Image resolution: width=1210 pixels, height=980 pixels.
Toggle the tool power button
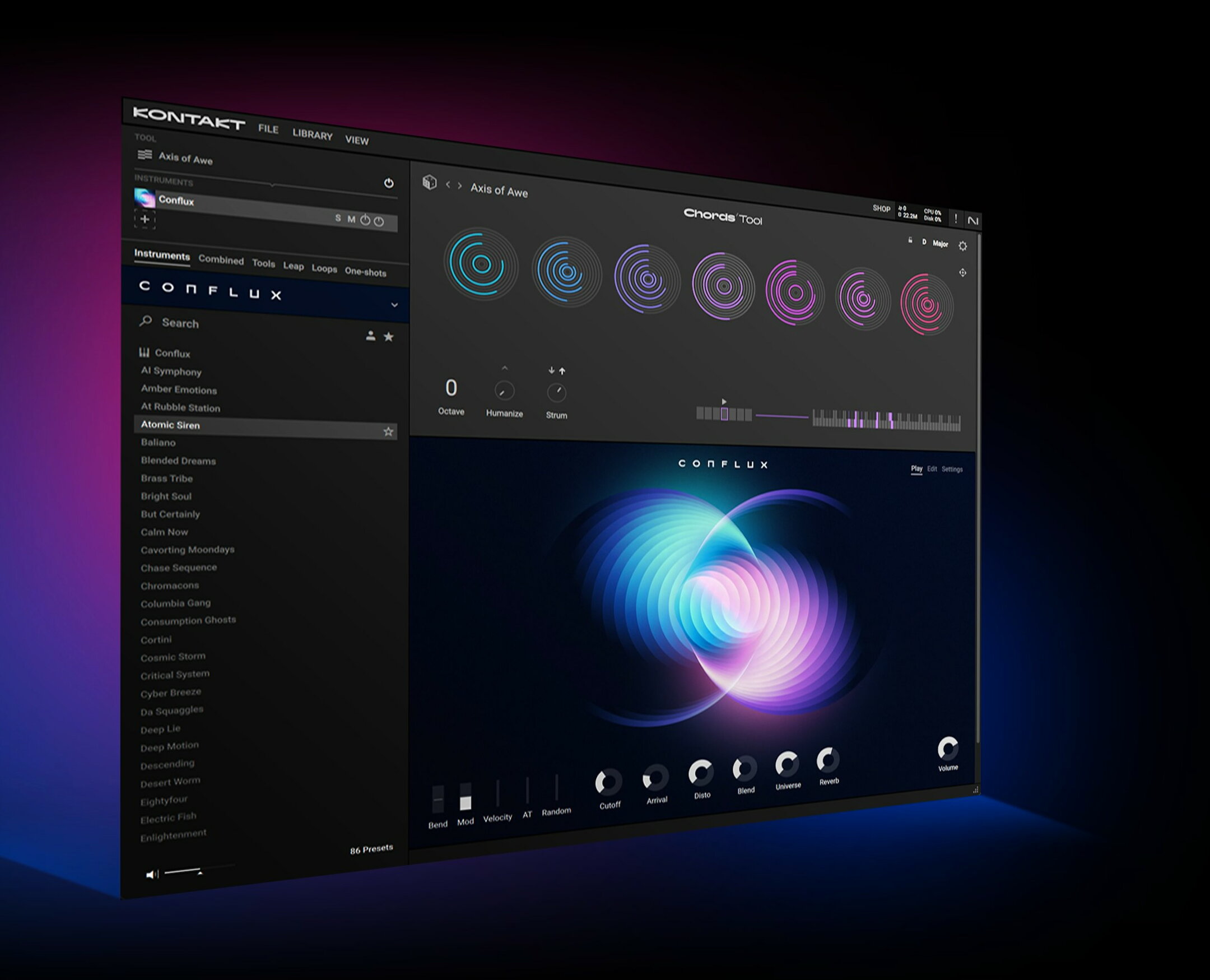click(389, 183)
